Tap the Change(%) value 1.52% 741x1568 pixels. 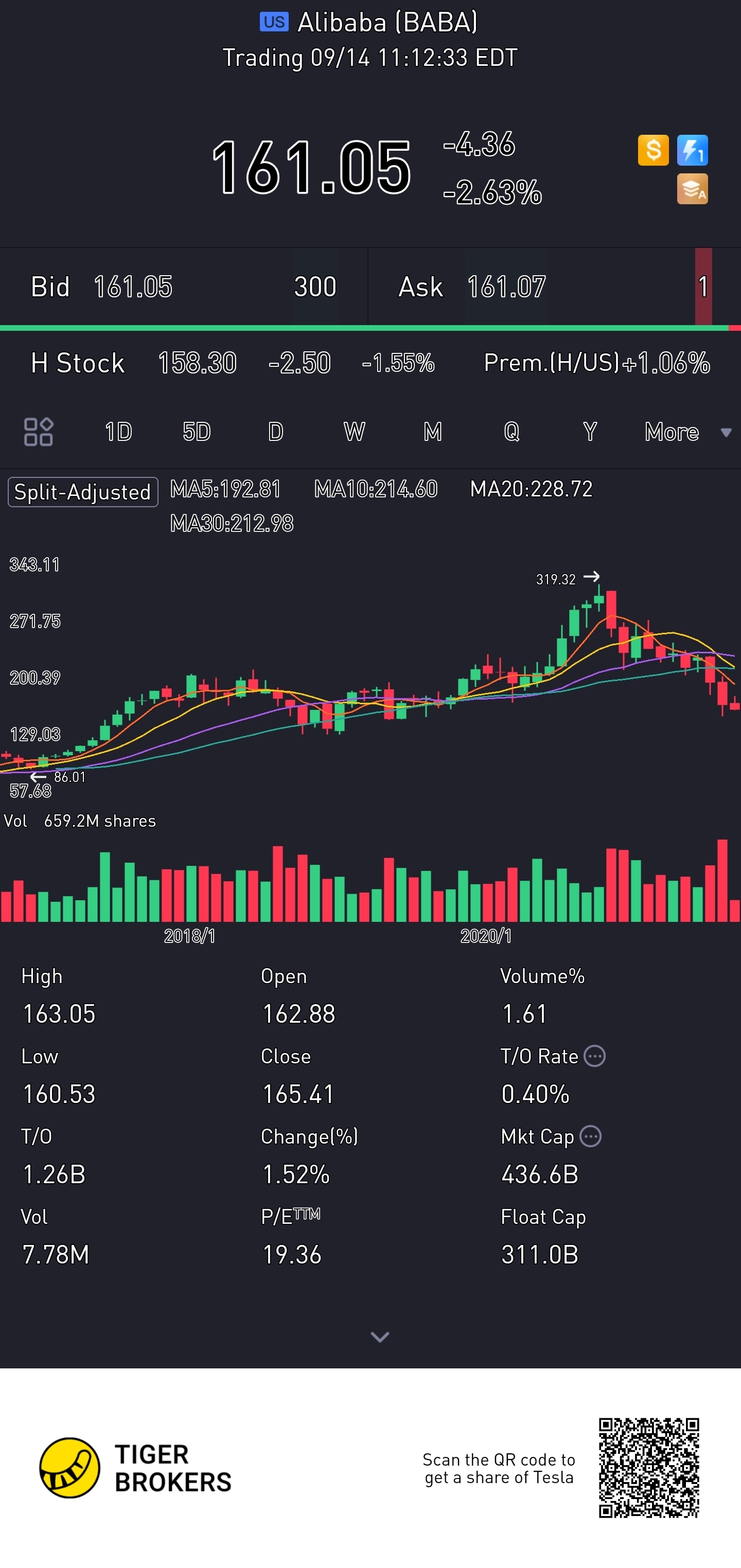tap(296, 1175)
